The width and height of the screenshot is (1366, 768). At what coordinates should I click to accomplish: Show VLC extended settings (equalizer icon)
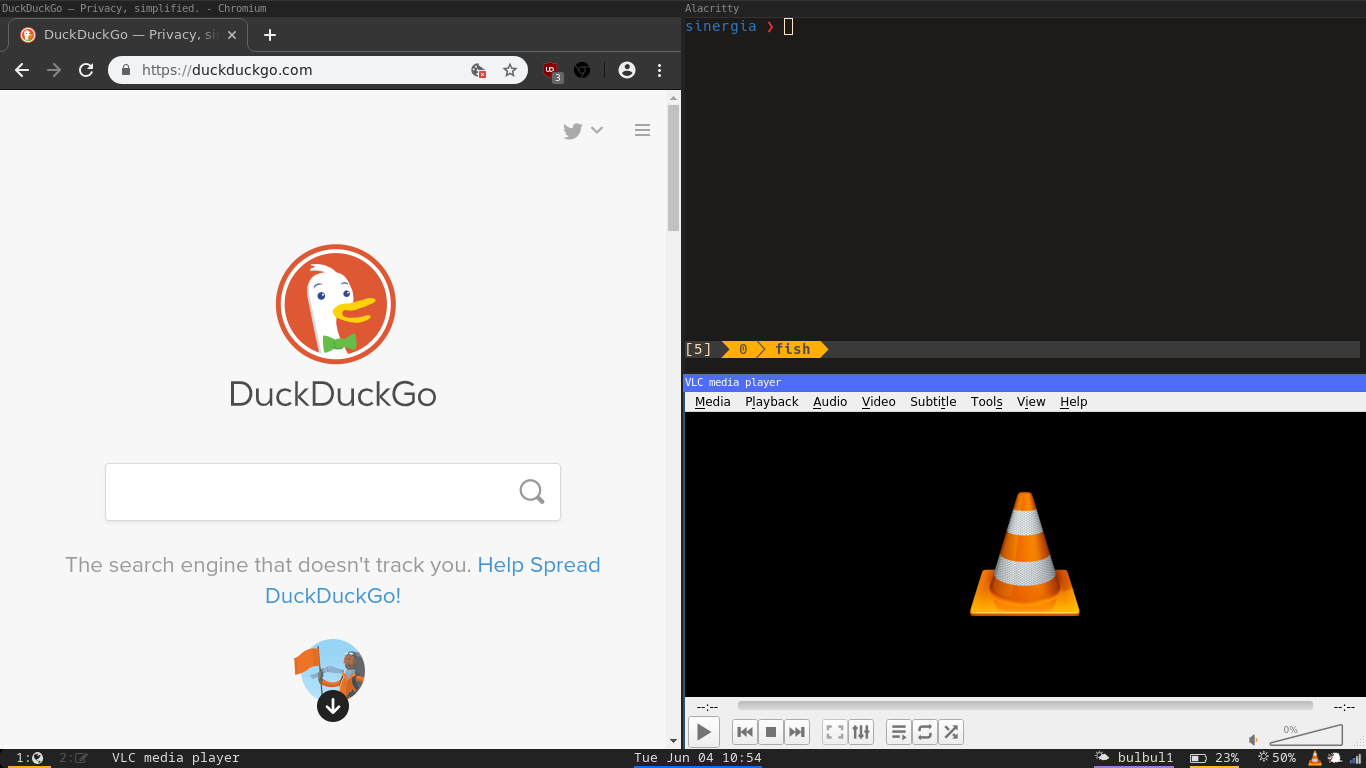point(861,732)
